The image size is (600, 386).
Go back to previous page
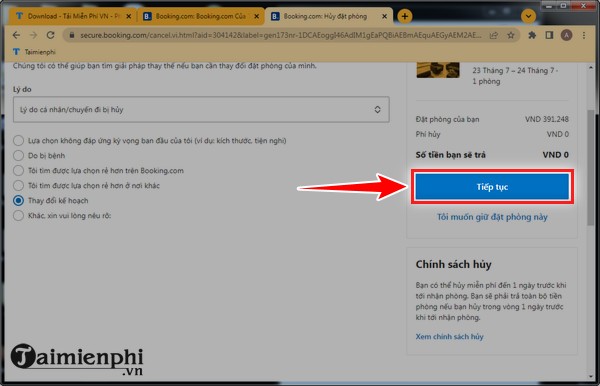click(16, 35)
